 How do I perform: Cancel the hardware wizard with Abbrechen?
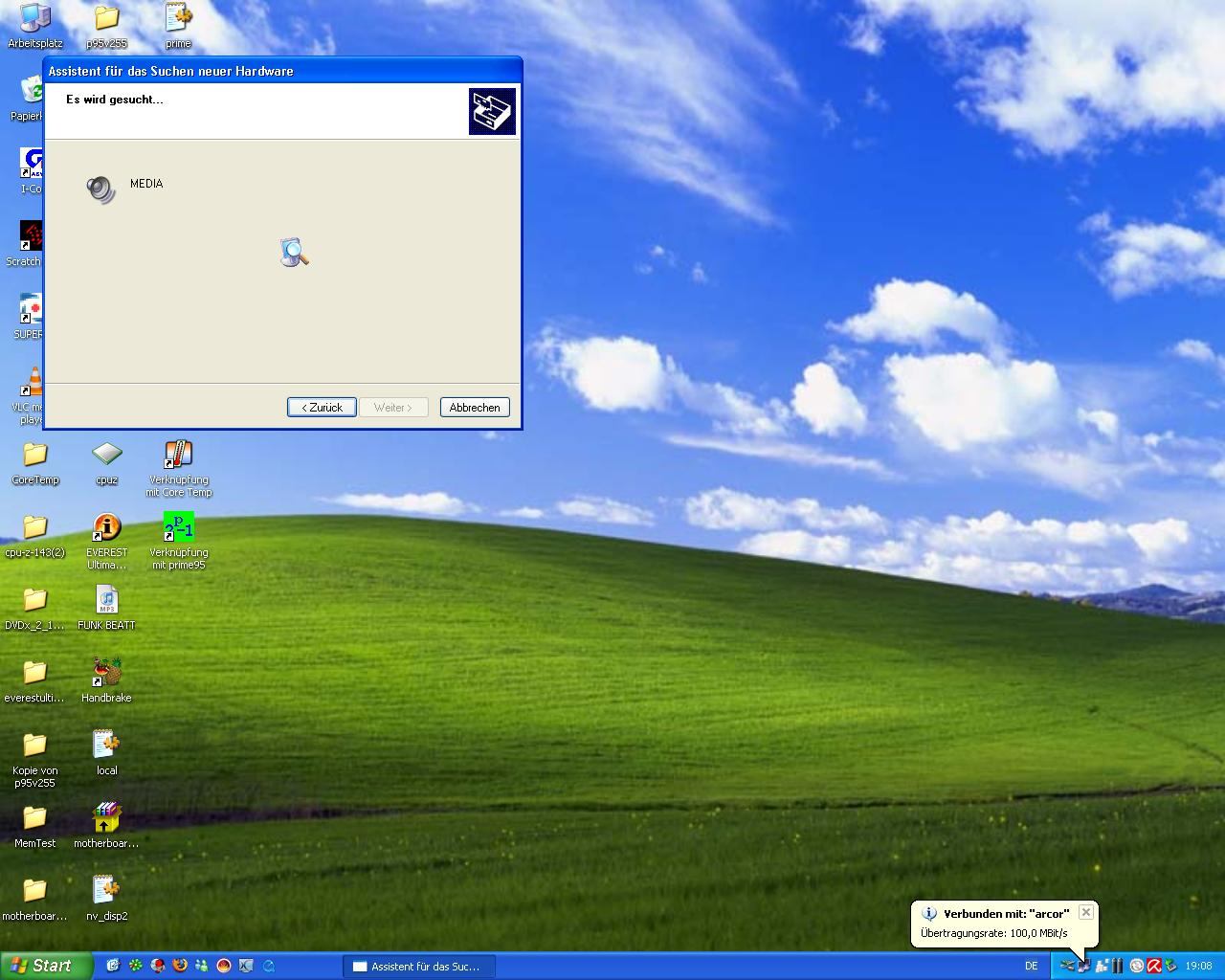click(475, 407)
